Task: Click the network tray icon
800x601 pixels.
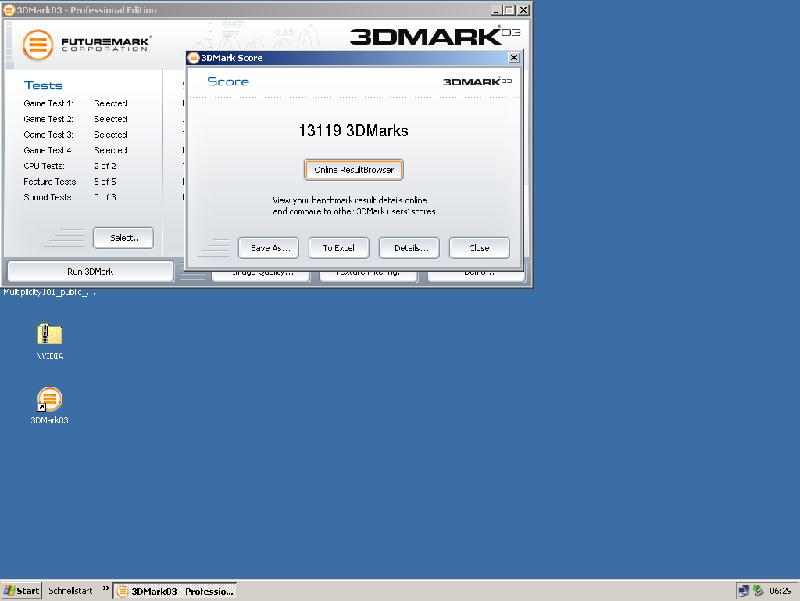Action: tap(743, 591)
